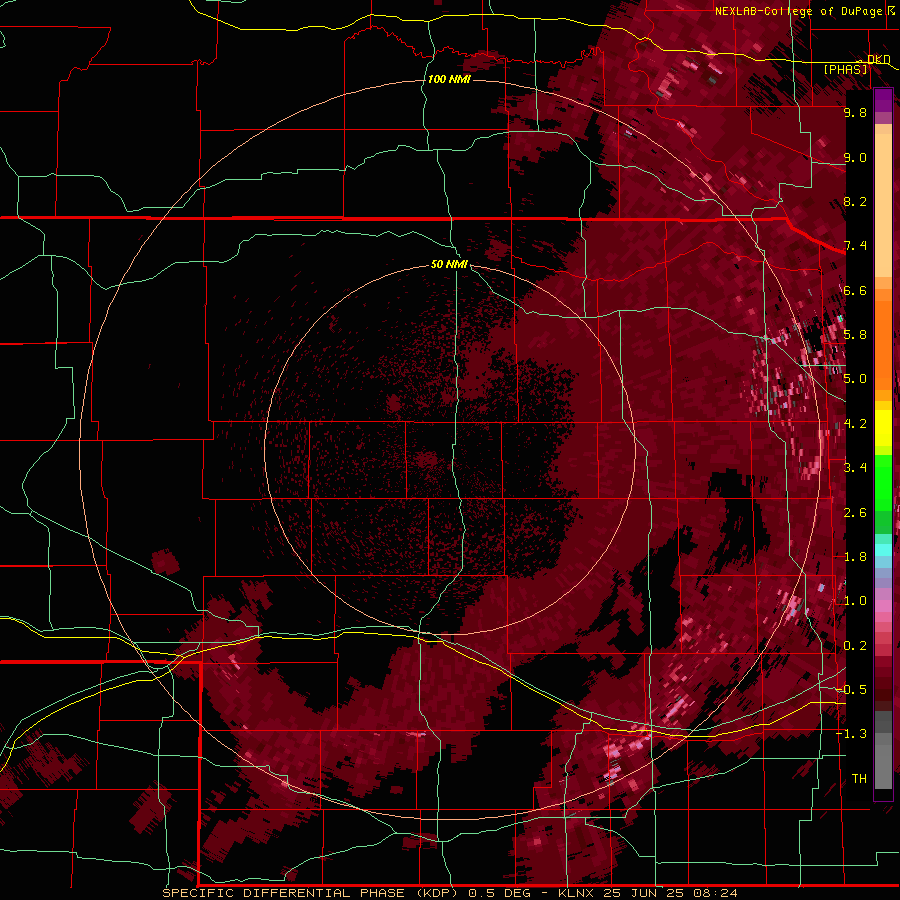Image resolution: width=900 pixels, height=900 pixels.
Task: Pick the peach band of the color bar
Action: (x=883, y=205)
